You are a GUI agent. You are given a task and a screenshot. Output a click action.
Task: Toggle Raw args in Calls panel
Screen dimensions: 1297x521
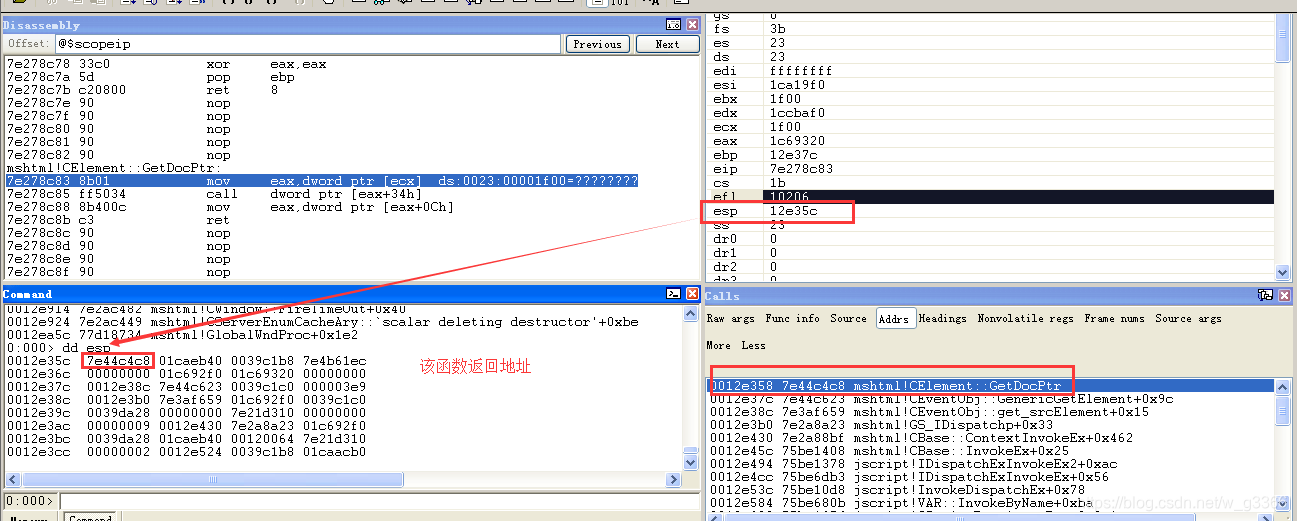point(730,318)
